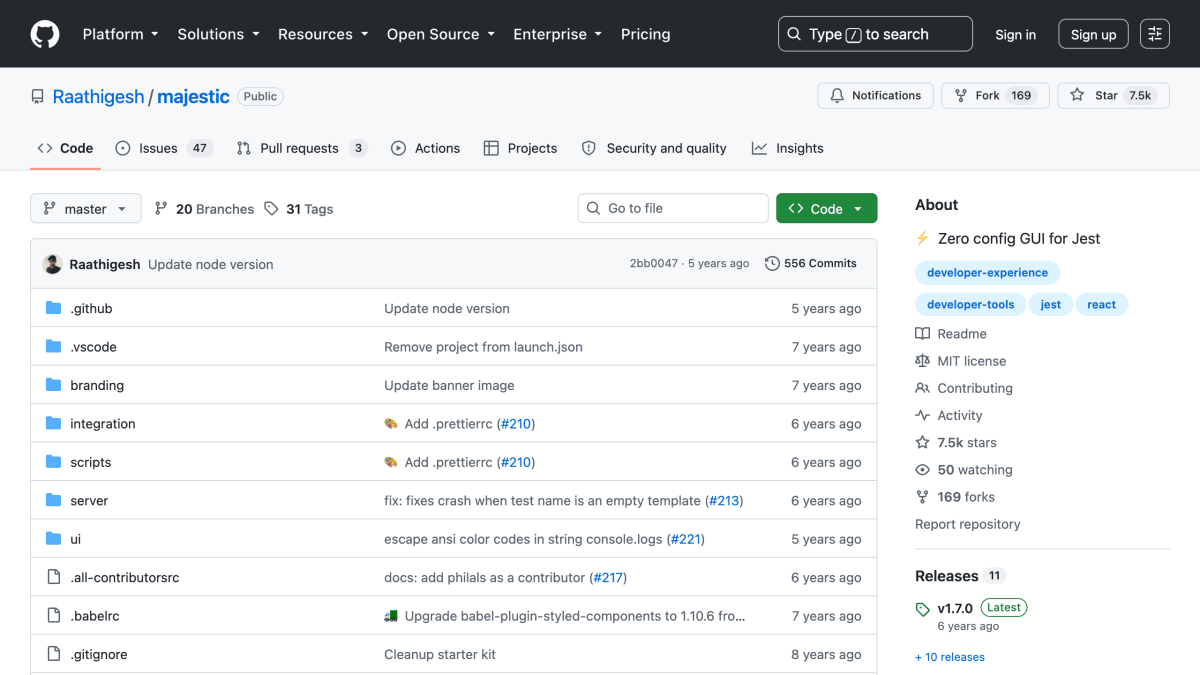Select the integration folder icon
Image resolution: width=1200 pixels, height=675 pixels.
click(x=54, y=423)
